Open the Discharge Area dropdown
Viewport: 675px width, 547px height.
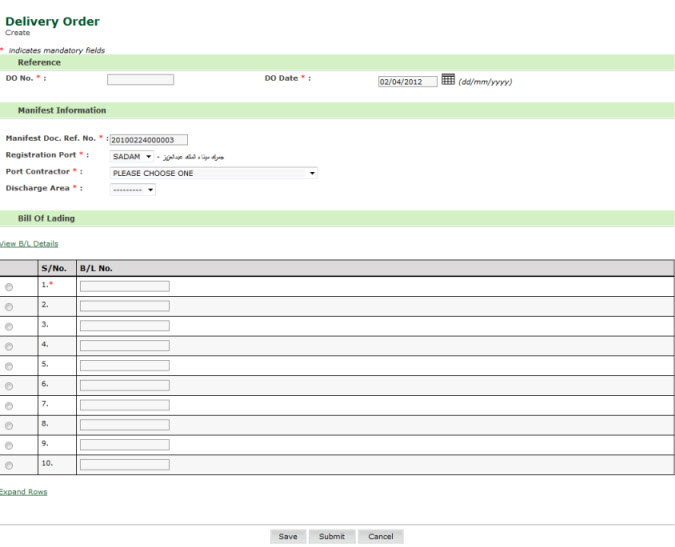pyautogui.click(x=132, y=190)
